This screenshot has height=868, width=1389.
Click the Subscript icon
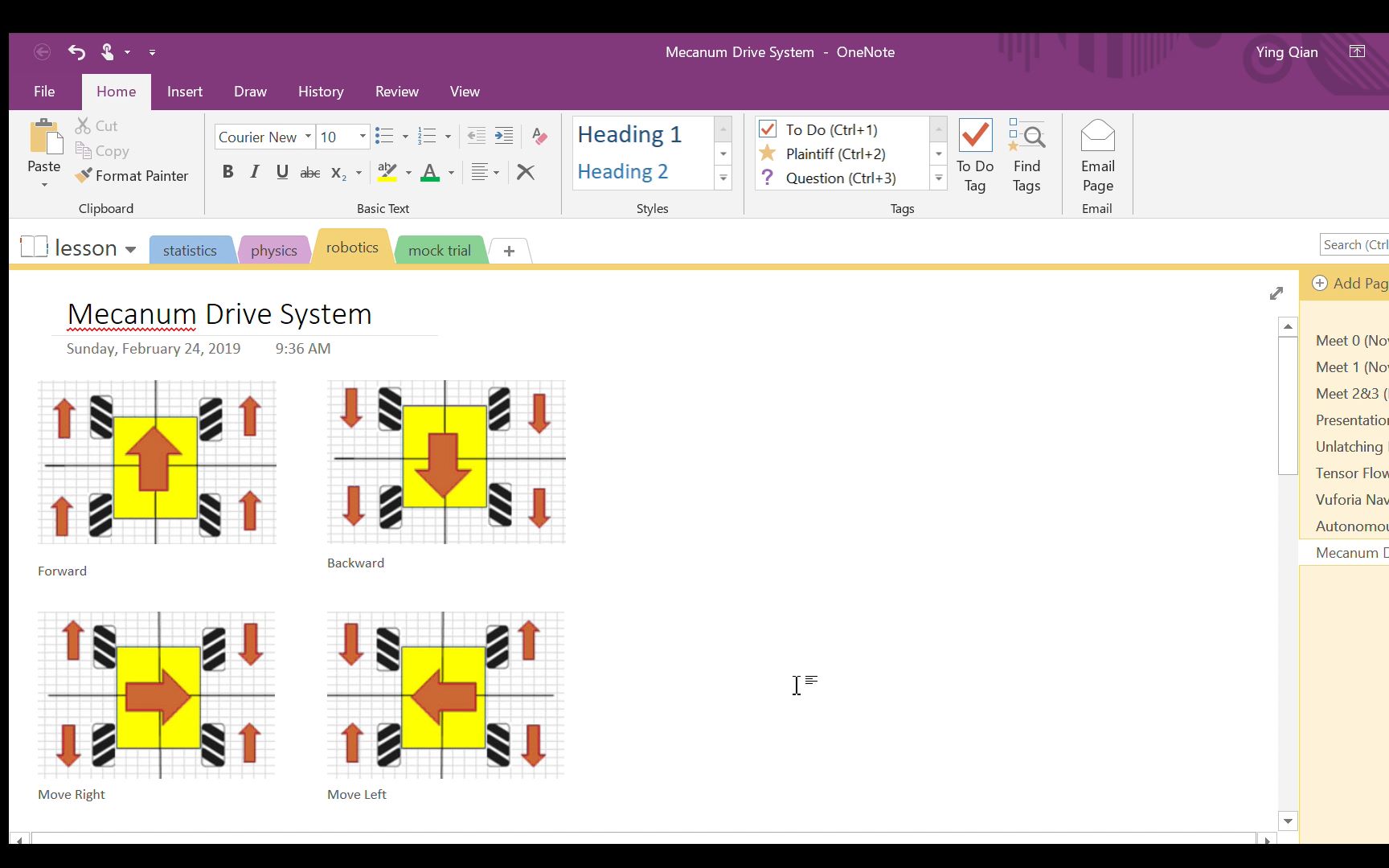(340, 172)
